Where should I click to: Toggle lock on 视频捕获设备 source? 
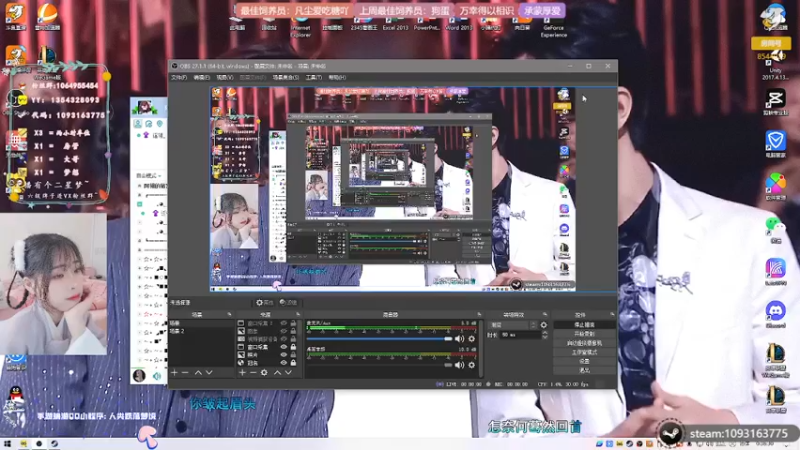293,339
